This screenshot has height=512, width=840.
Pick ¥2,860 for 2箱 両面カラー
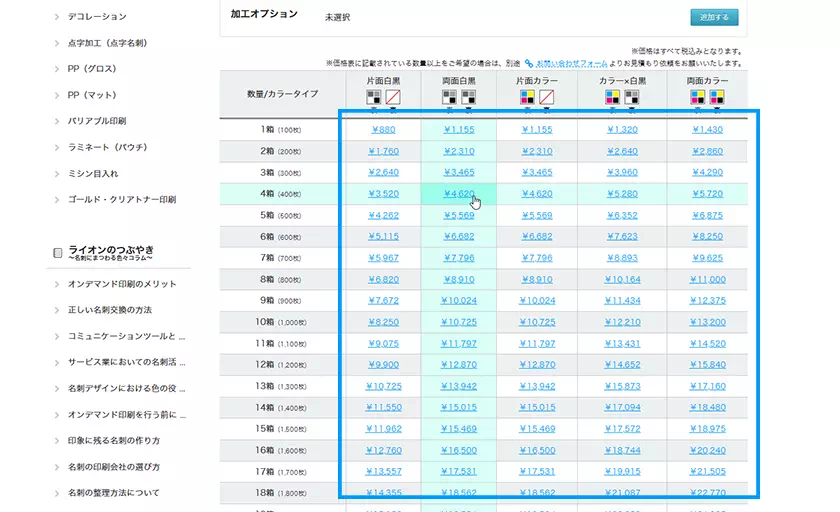click(708, 151)
